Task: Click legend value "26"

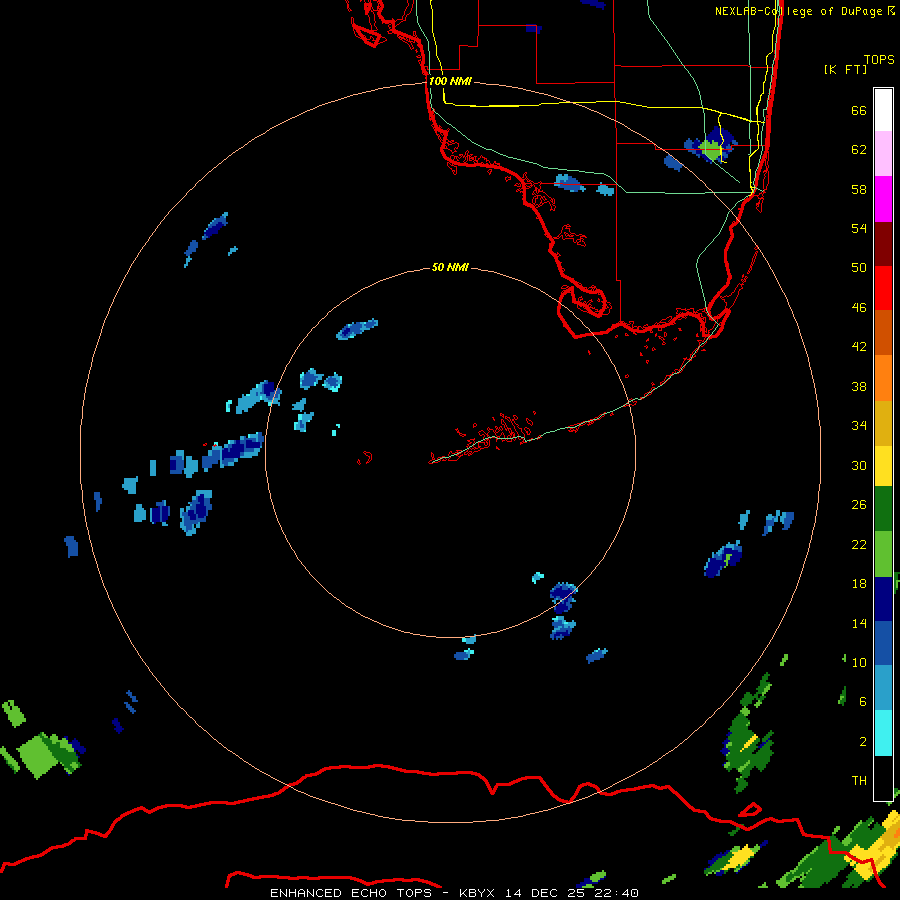Action: (859, 505)
